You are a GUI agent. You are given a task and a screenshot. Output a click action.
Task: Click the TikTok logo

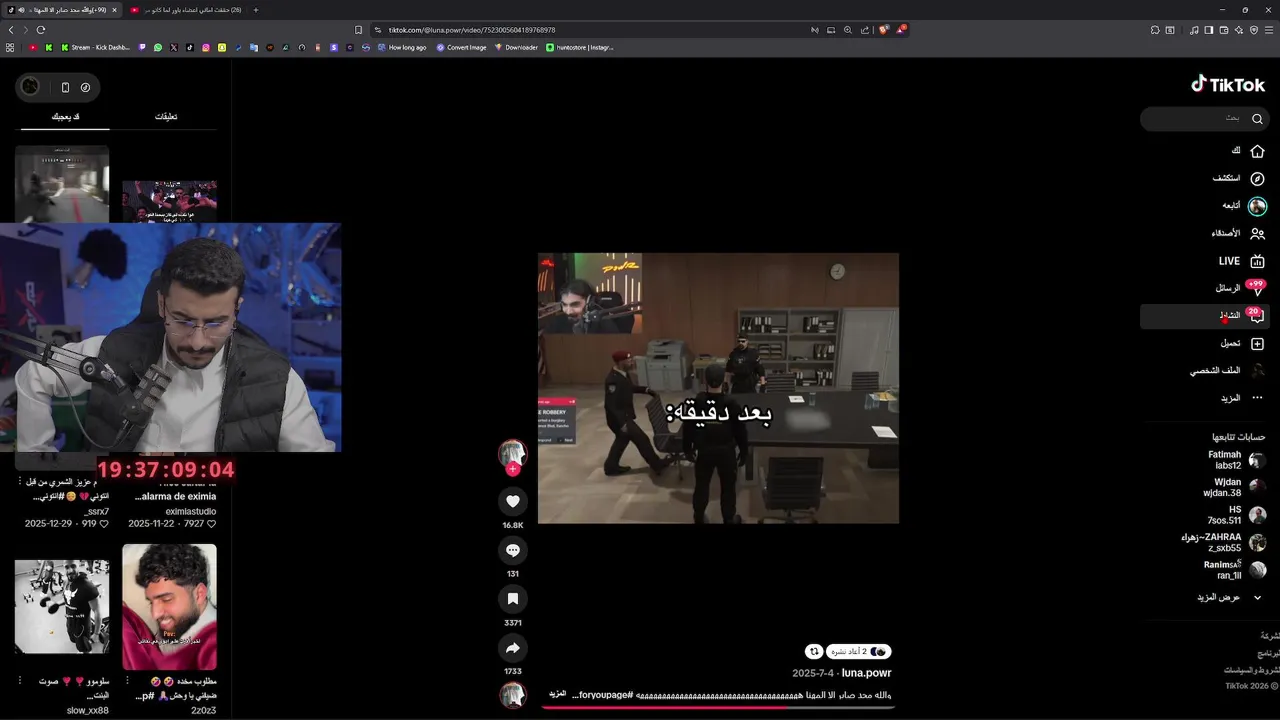click(1228, 85)
